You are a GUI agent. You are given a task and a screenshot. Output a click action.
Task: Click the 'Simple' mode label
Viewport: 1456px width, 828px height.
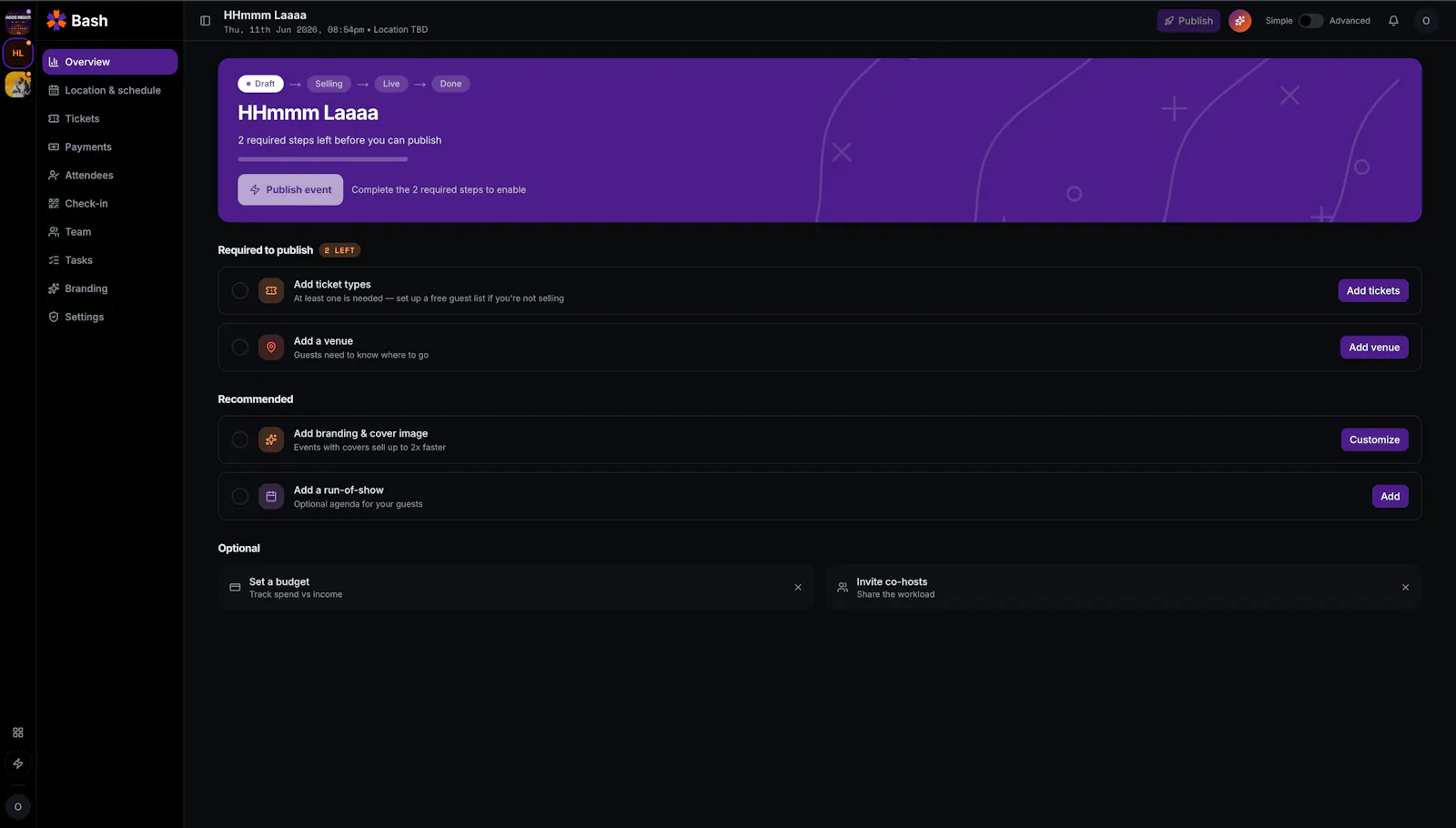[x=1279, y=21]
